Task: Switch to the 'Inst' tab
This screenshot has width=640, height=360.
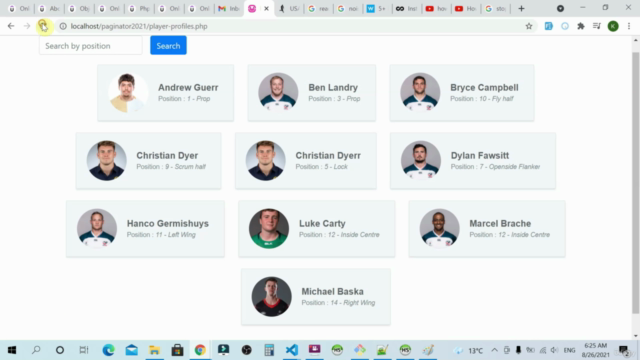Action: [407, 9]
